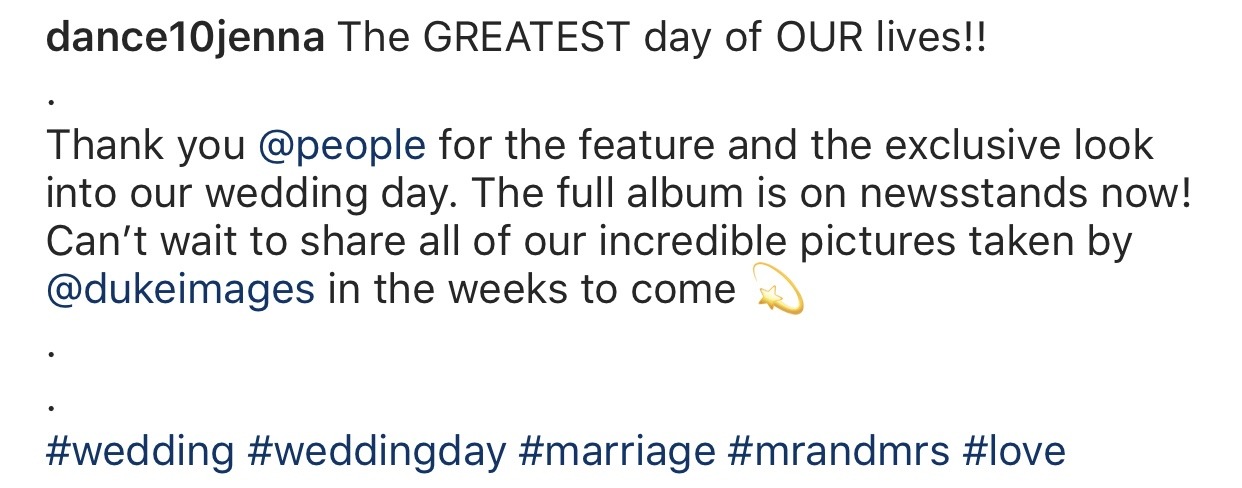Click the shooting star emoji

click(776, 292)
